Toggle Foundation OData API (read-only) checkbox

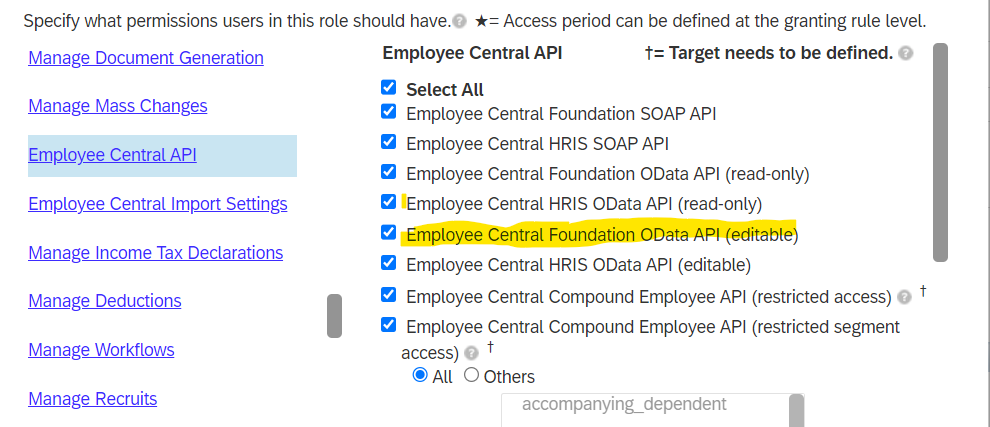click(389, 172)
